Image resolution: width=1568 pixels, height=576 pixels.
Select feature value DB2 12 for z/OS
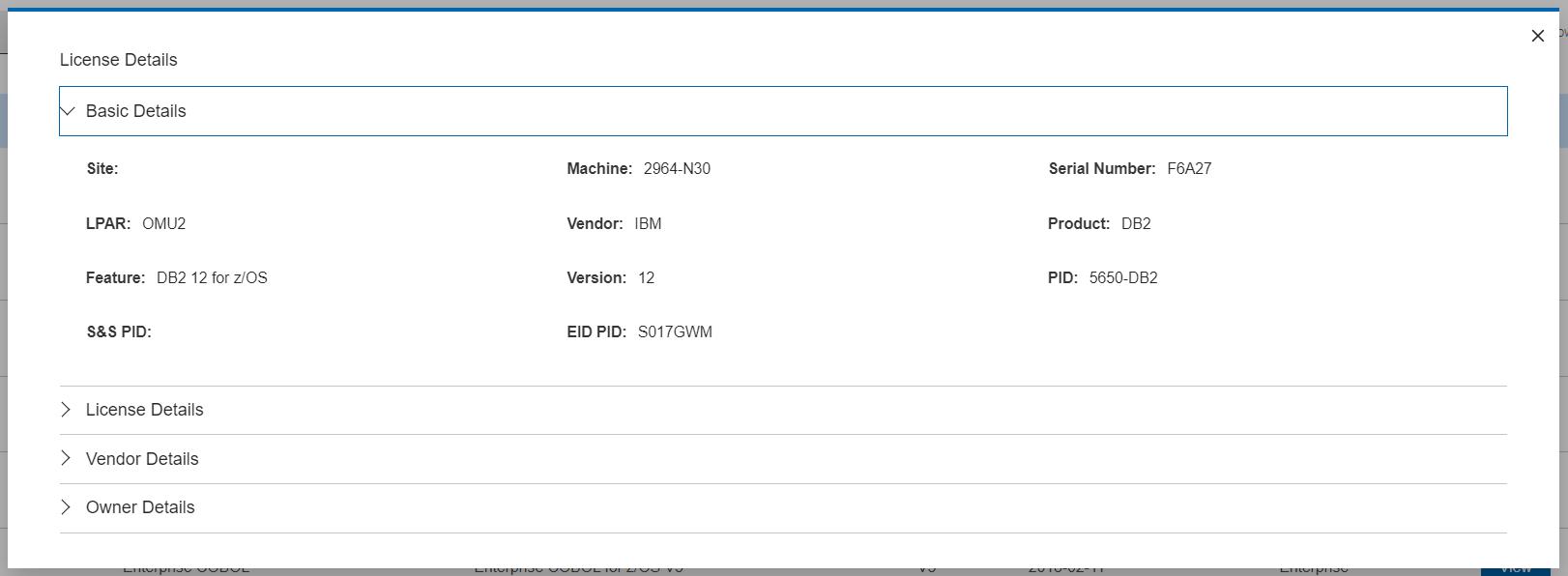[212, 277]
